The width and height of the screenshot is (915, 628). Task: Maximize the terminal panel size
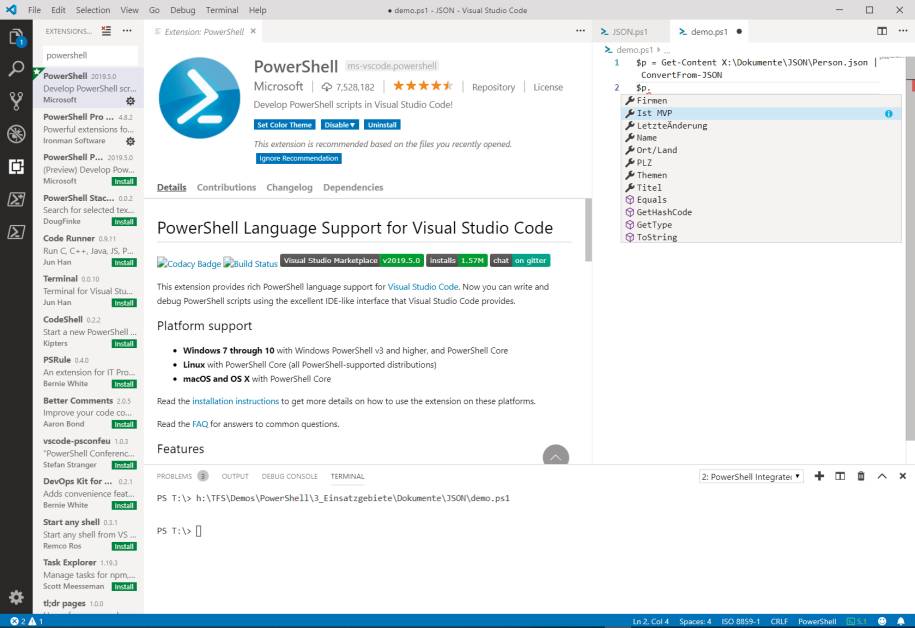[882, 476]
